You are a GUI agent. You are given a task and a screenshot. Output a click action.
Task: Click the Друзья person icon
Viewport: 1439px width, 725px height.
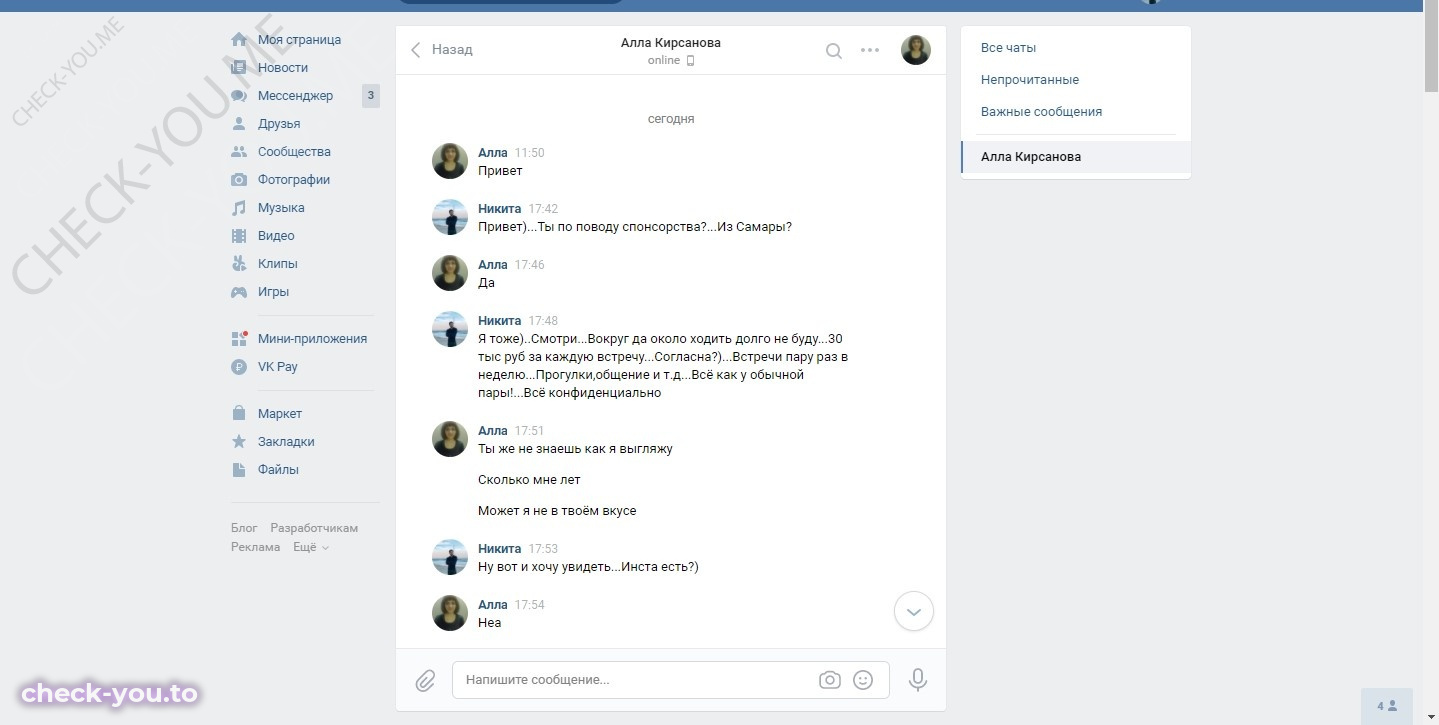pyautogui.click(x=239, y=124)
